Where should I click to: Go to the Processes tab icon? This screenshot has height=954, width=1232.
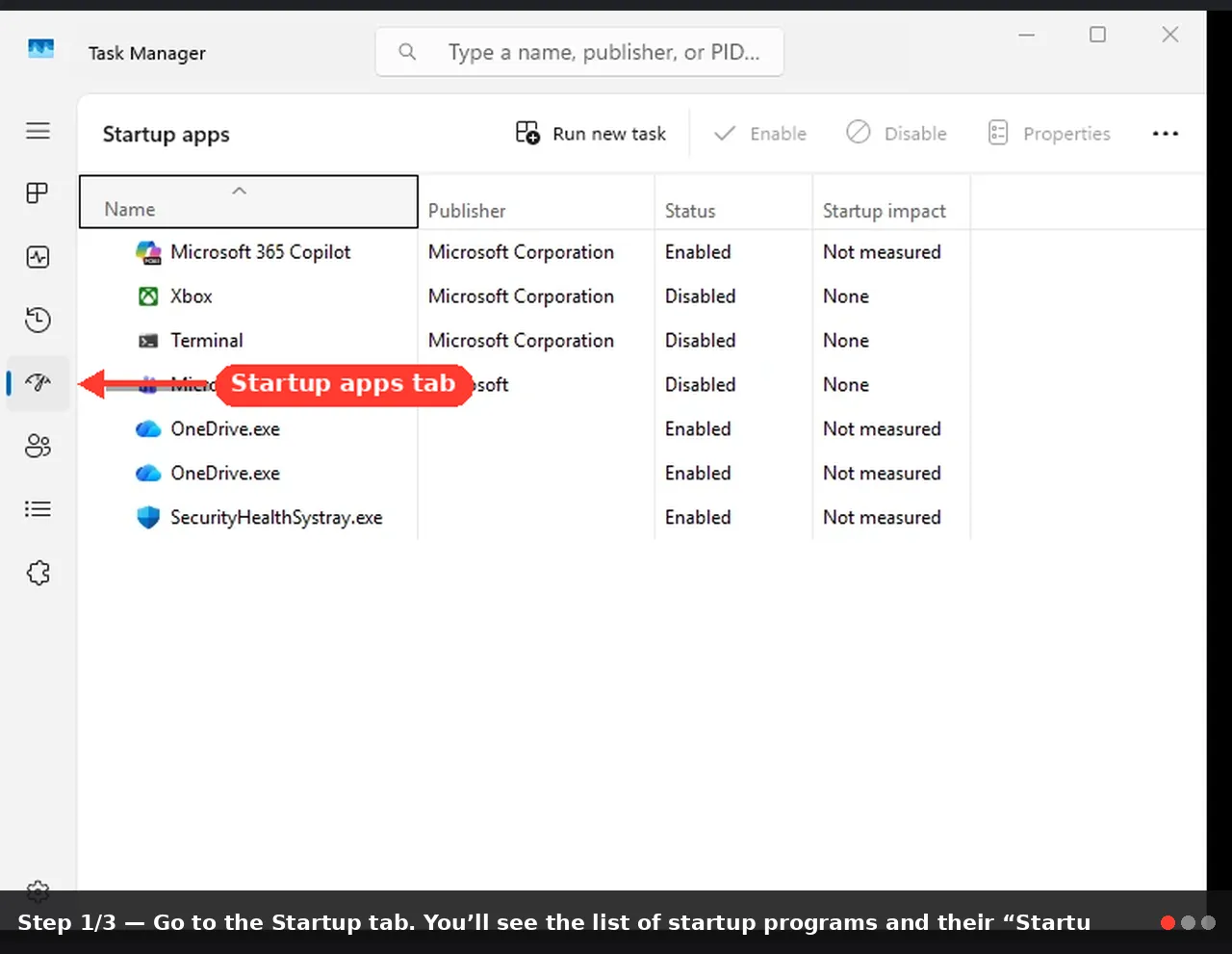click(x=38, y=193)
